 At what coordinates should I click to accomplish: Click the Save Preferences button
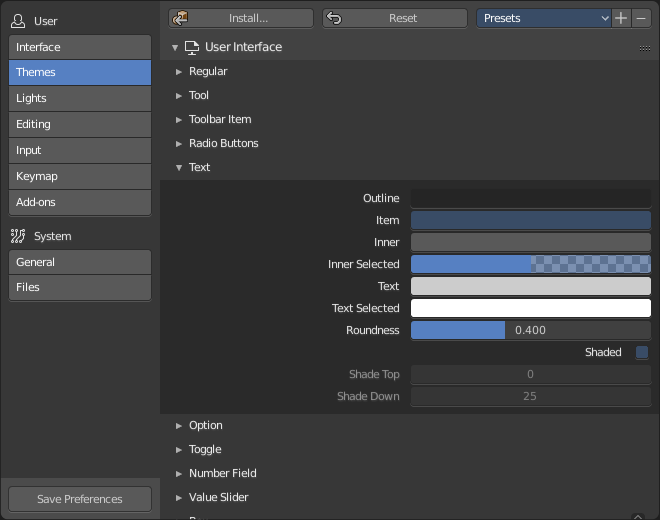click(80, 499)
